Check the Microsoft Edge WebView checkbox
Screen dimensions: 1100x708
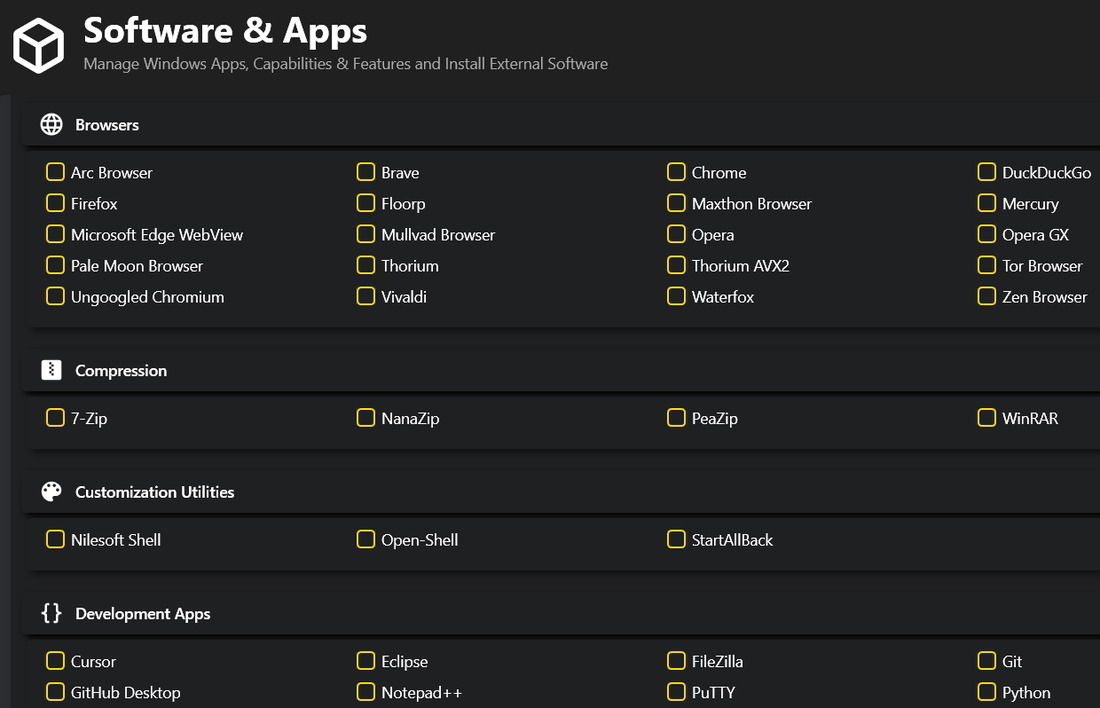tap(55, 234)
